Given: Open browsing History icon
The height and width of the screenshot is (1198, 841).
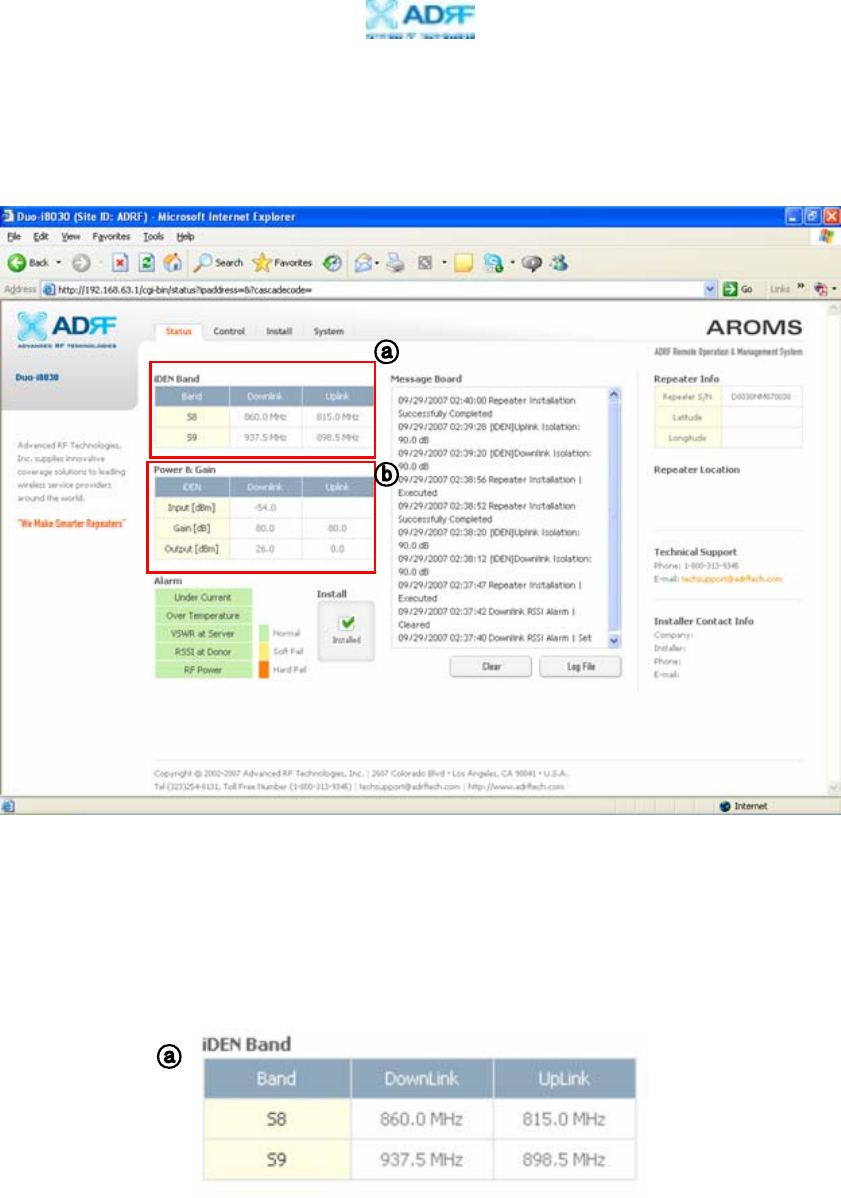Looking at the screenshot, I should tap(332, 263).
